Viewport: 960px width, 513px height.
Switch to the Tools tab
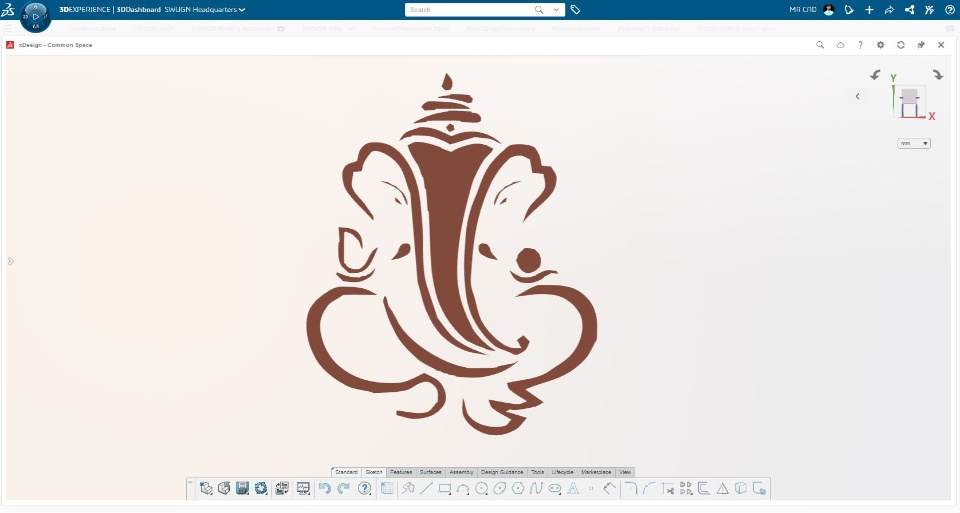(538, 472)
